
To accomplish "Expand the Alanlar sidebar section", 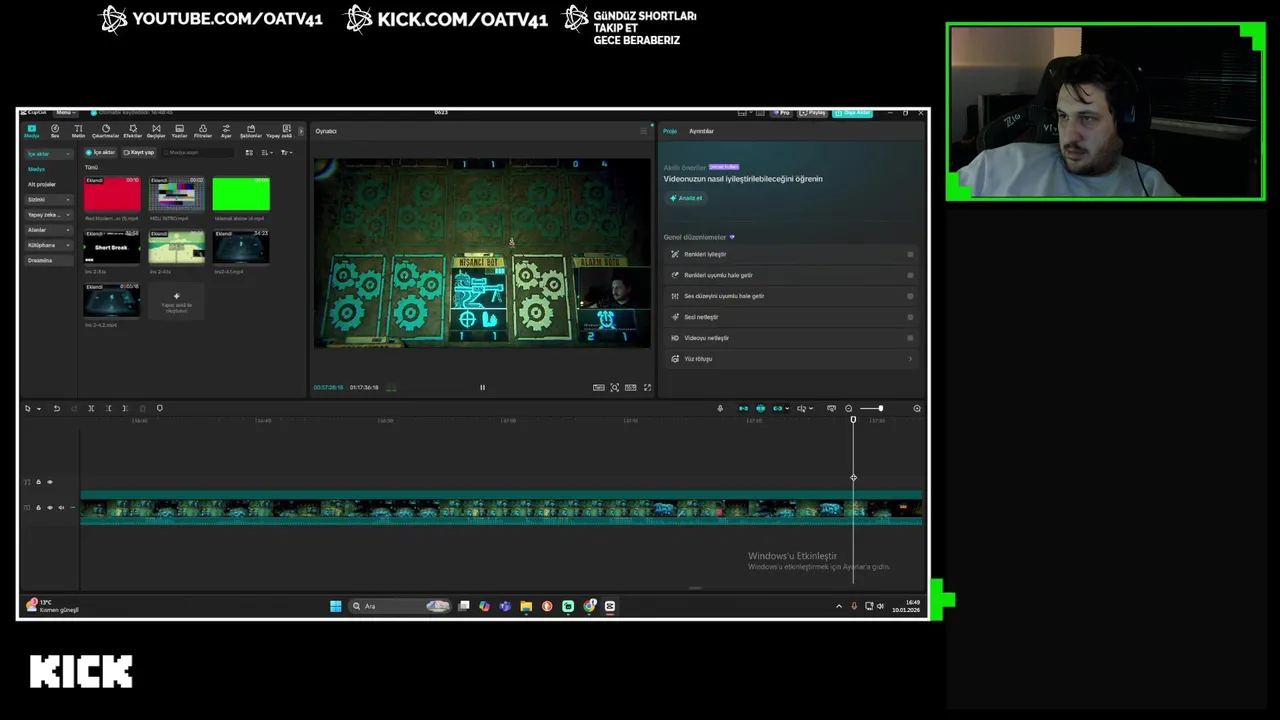I will [x=48, y=230].
